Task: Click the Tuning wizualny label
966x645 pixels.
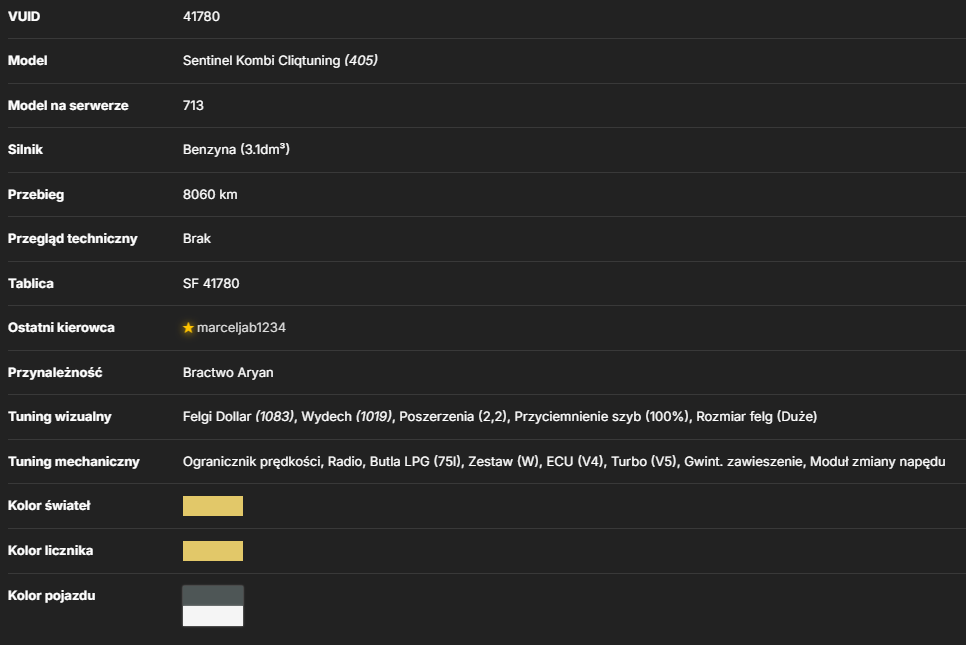Action: 60,417
